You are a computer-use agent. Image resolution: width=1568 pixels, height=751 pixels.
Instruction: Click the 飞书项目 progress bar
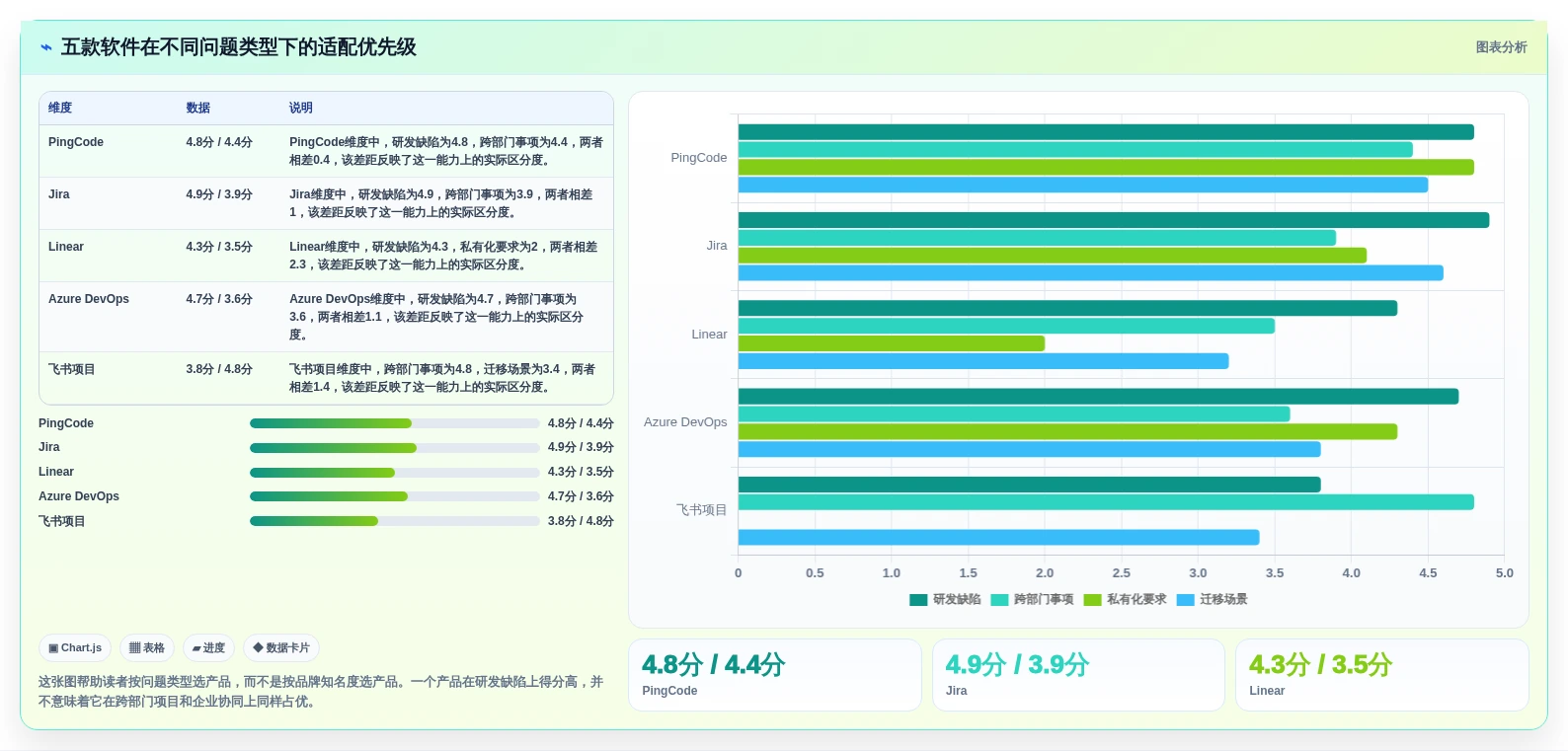click(x=395, y=521)
